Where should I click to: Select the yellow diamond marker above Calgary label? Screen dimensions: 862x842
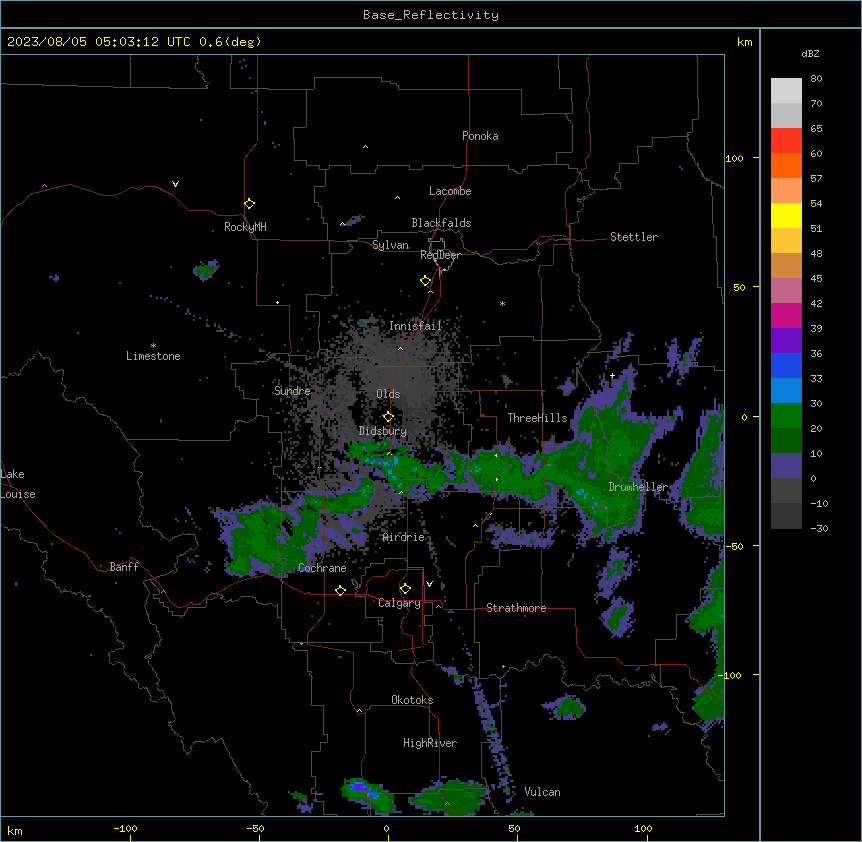coord(406,589)
